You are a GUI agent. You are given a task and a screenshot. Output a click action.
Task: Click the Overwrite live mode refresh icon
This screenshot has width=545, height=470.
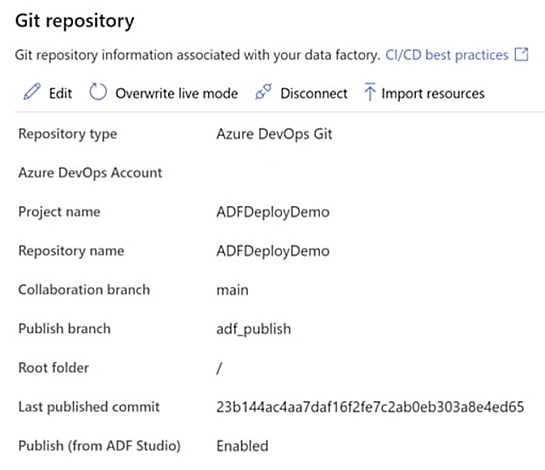pyautogui.click(x=98, y=92)
